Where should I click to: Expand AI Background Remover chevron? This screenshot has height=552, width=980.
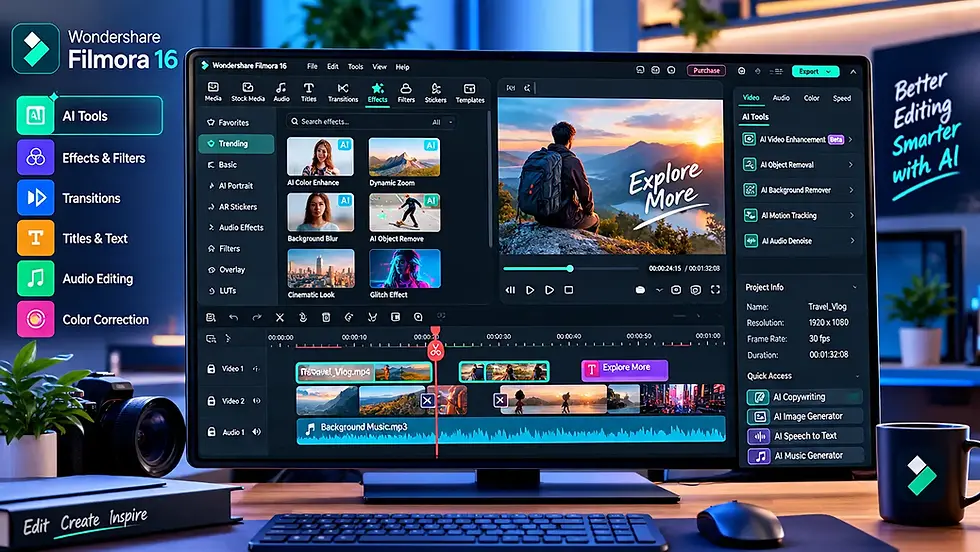[851, 190]
